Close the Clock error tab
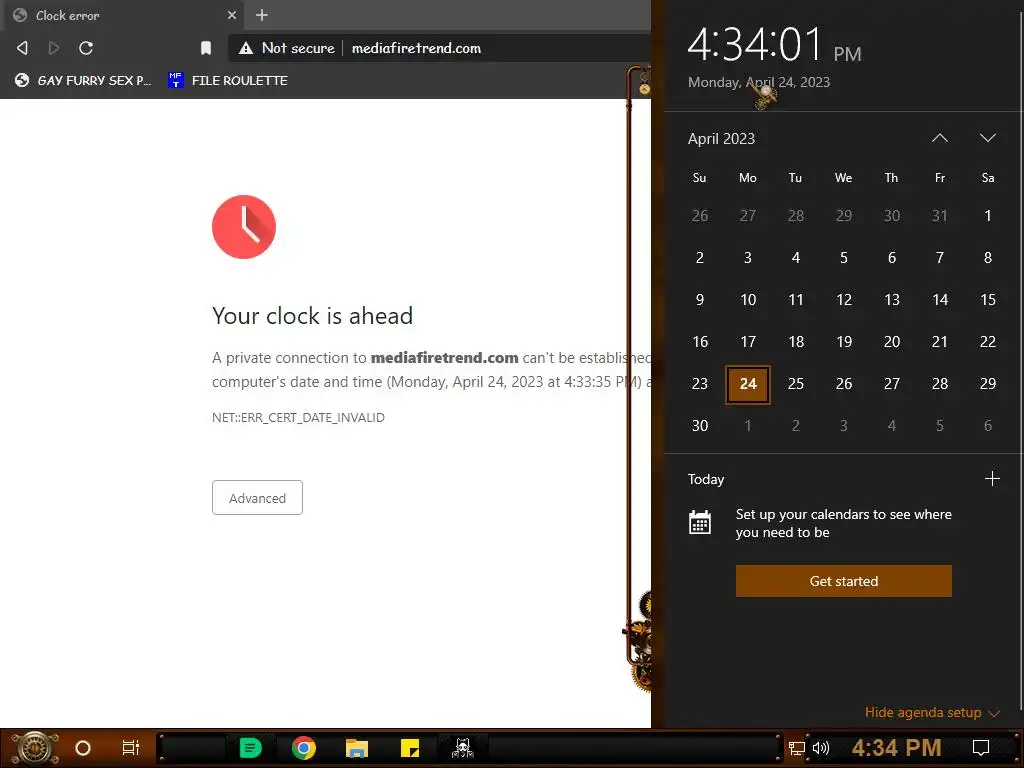 click(x=232, y=15)
